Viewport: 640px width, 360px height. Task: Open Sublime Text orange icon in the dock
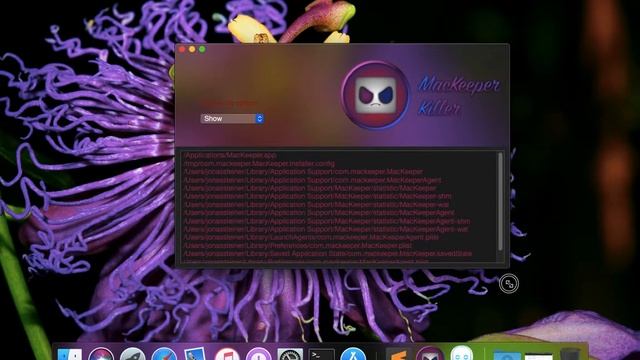(x=398, y=354)
